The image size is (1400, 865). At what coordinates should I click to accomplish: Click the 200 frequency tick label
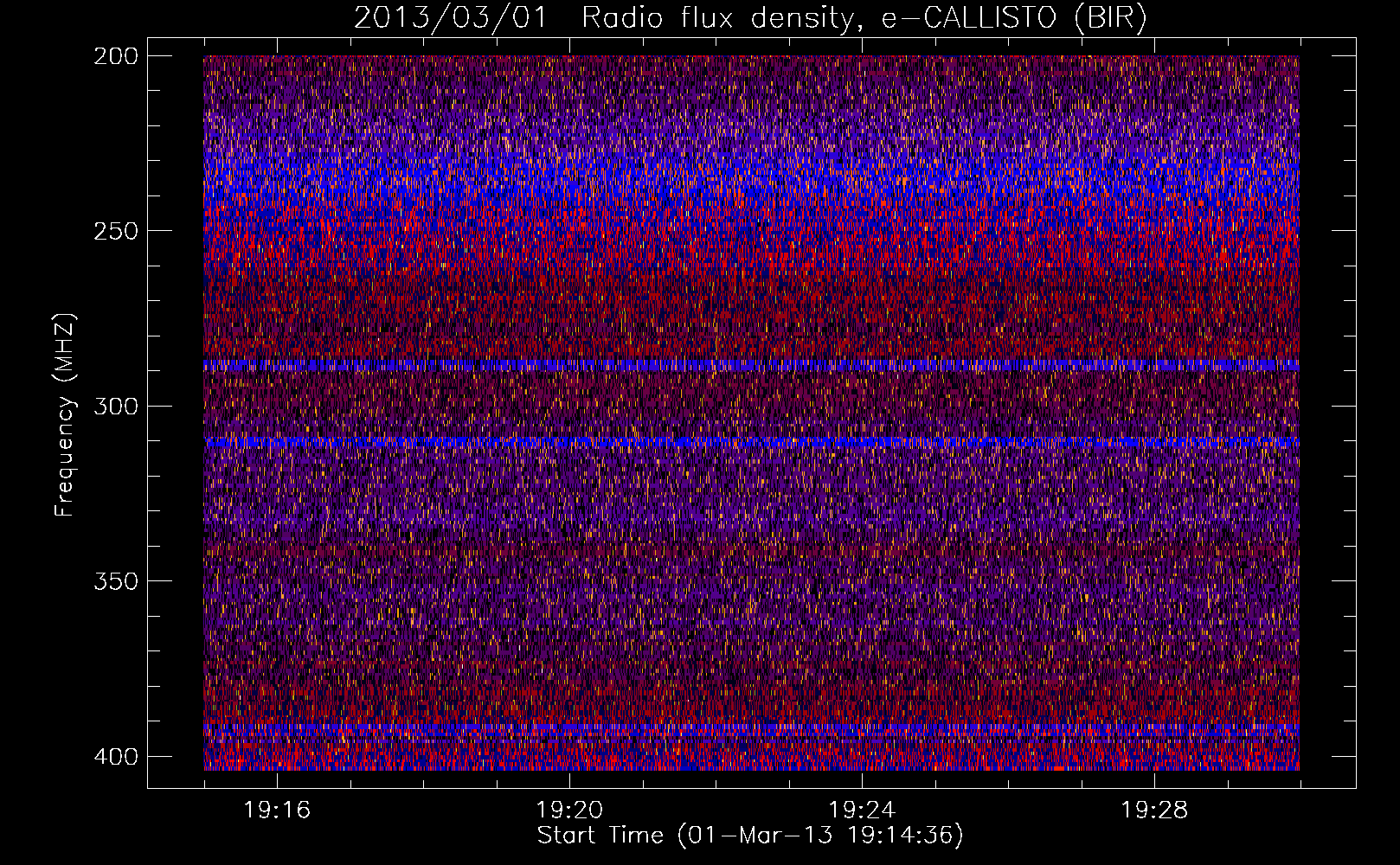click(115, 56)
